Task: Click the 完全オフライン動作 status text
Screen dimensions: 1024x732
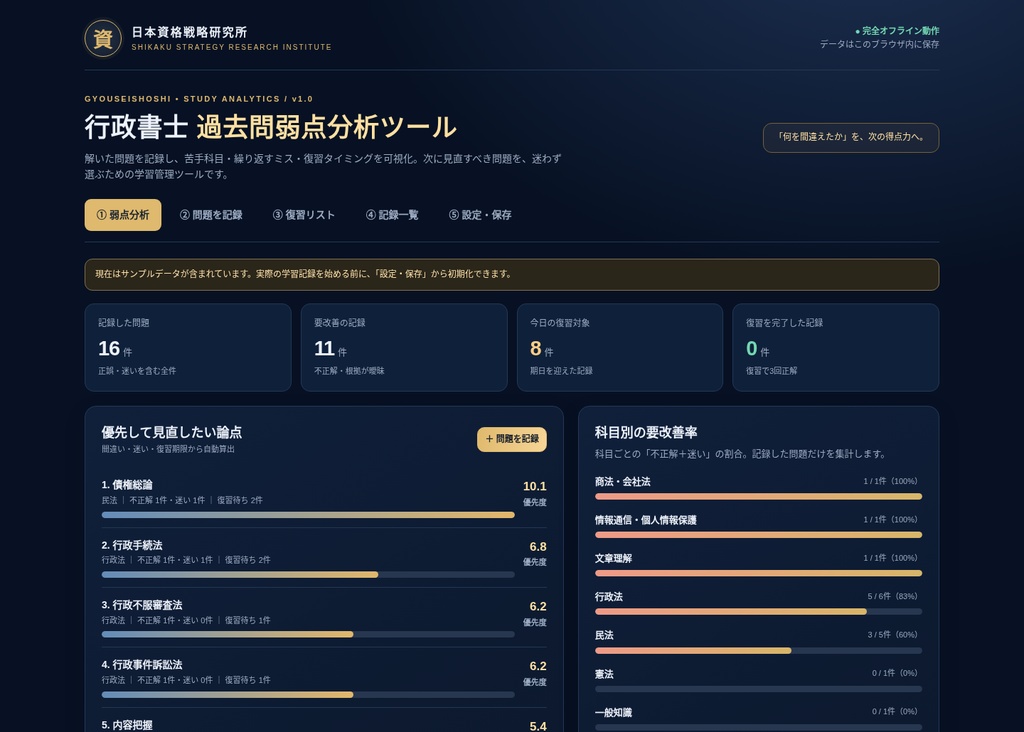Action: tap(897, 31)
